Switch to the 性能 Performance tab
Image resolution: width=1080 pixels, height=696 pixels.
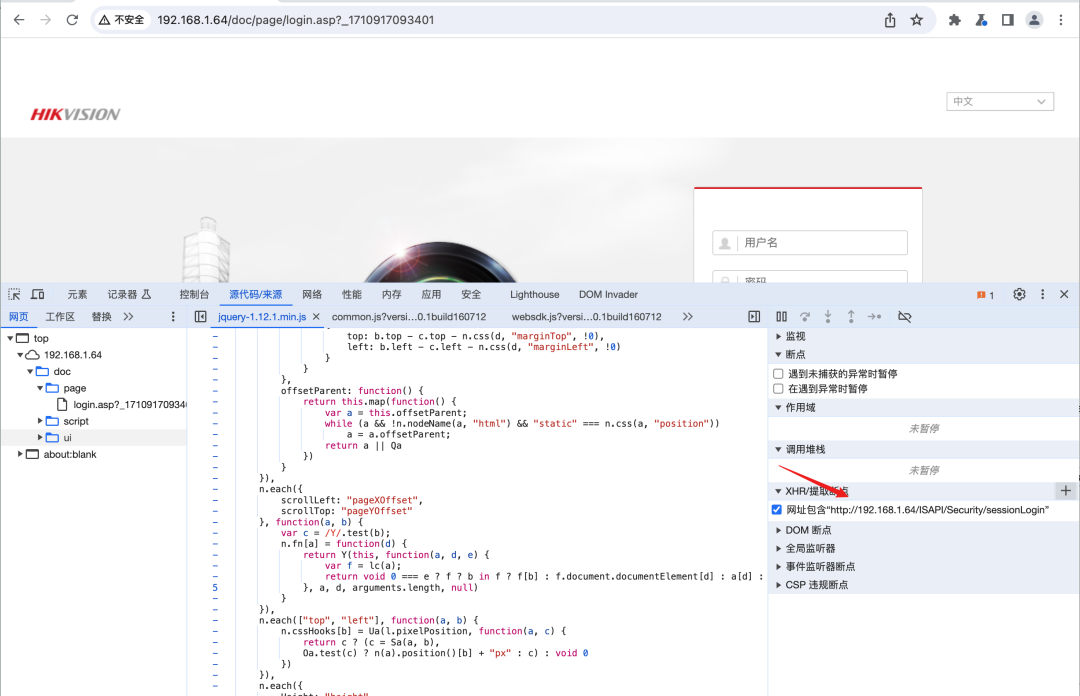coord(352,294)
